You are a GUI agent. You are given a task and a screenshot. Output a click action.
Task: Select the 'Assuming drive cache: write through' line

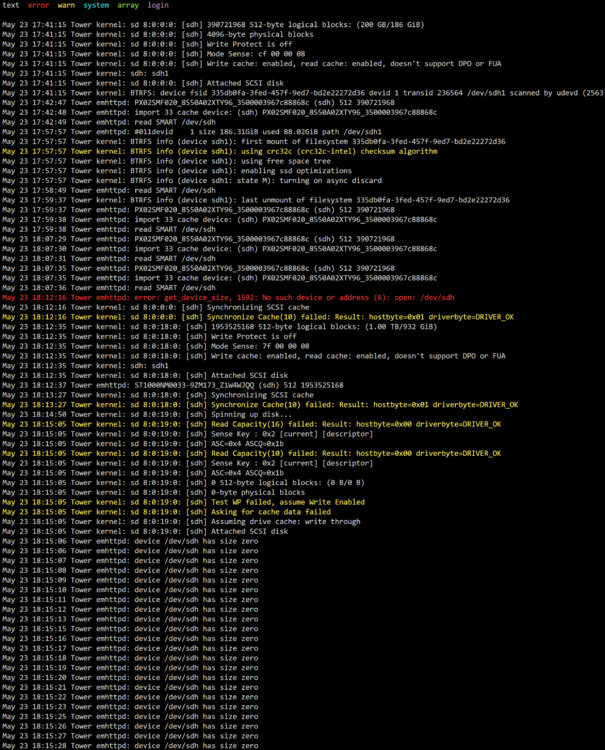181,521
